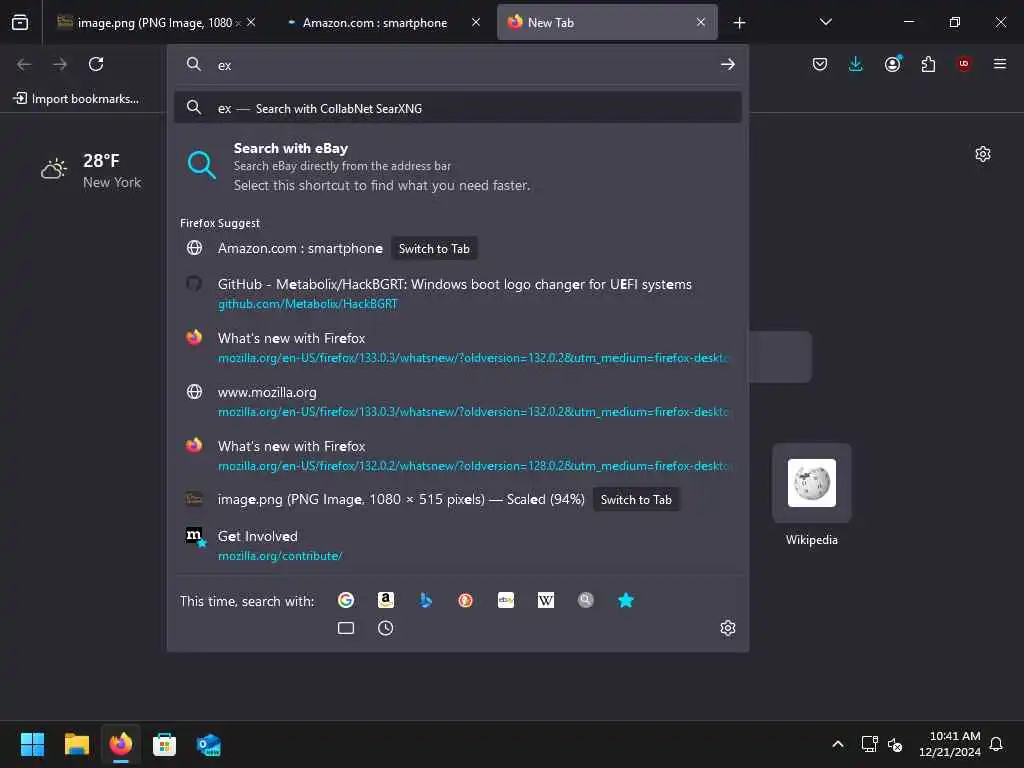Open the github.com/Metabolix/HackBGRT link
The width and height of the screenshot is (1024, 768).
click(x=308, y=304)
